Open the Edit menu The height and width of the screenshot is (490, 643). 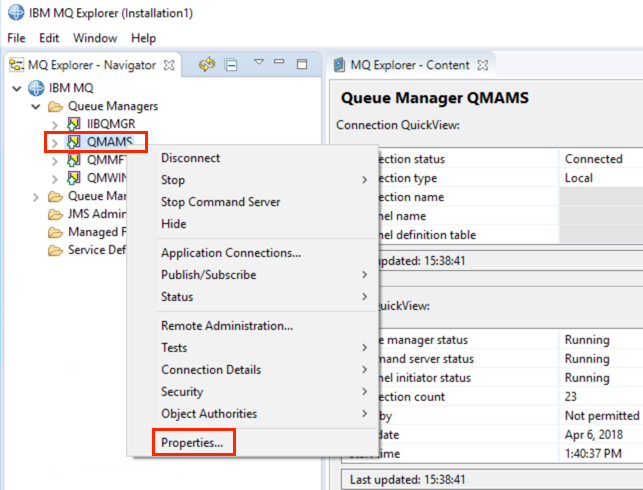coord(49,38)
